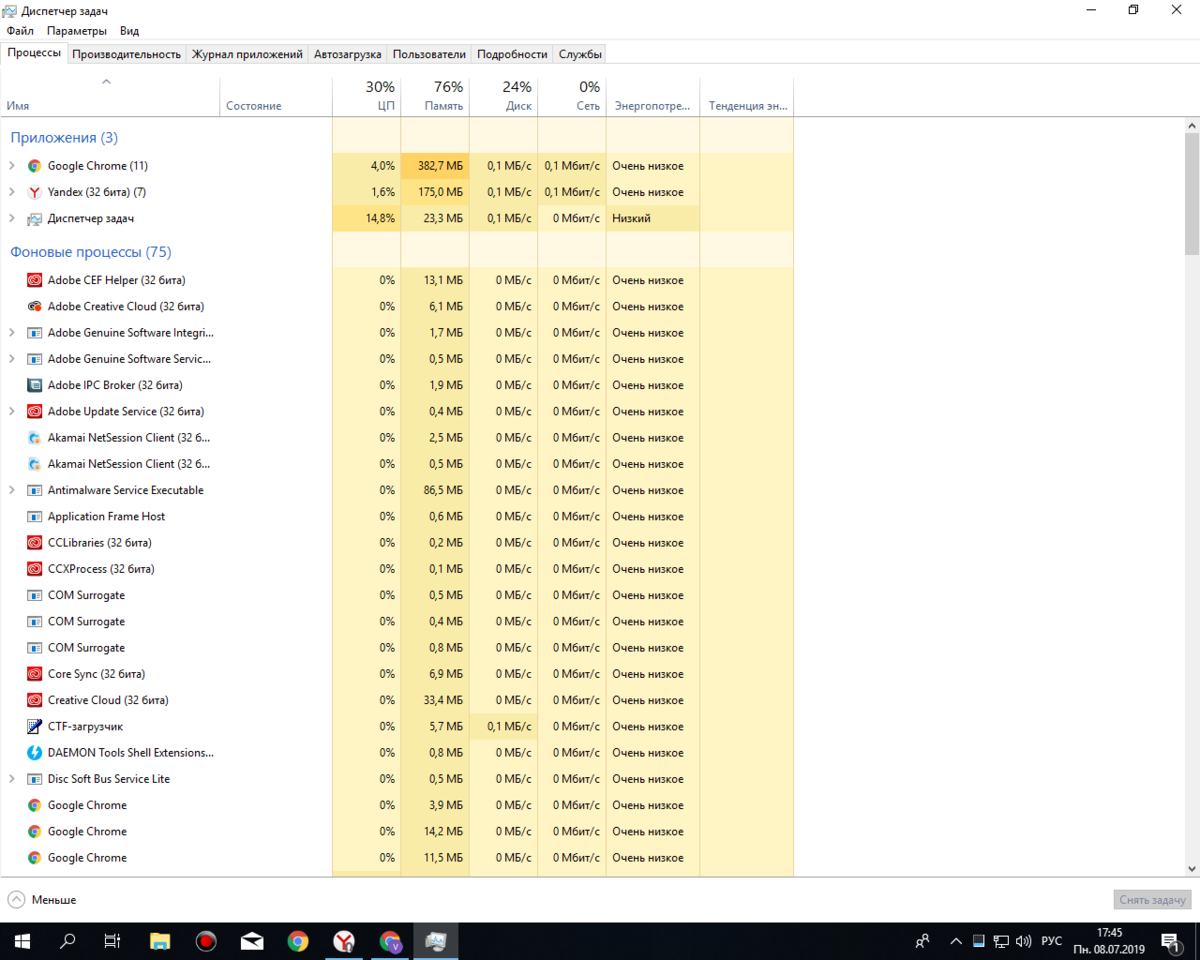
Task: Click the scrollbar down arrow
Action: coord(1191,869)
